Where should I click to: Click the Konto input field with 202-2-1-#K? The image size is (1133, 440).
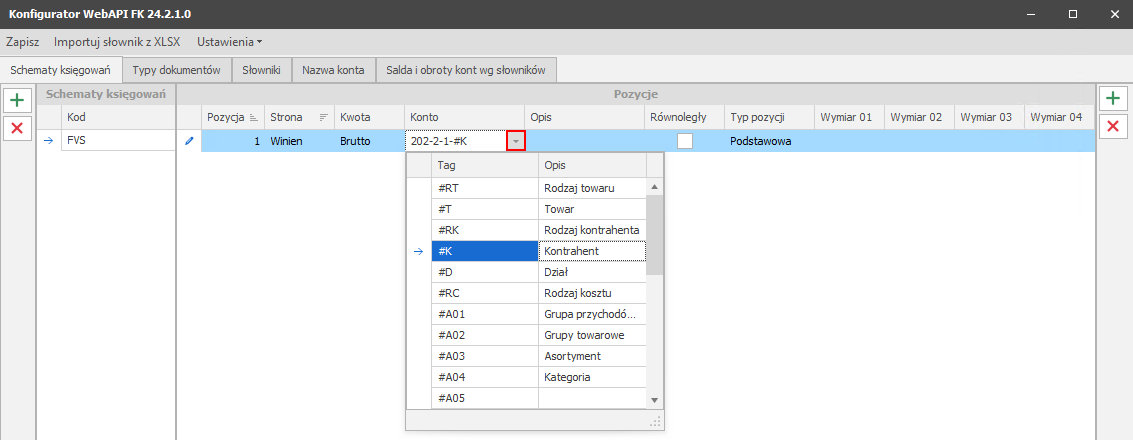[x=455, y=141]
